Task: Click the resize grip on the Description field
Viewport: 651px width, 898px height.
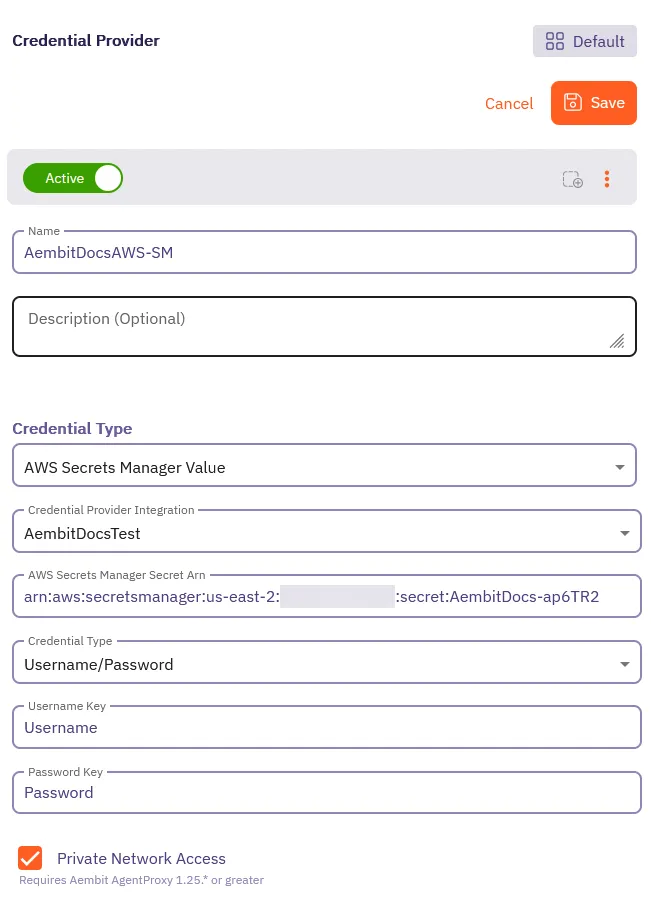Action: [617, 341]
